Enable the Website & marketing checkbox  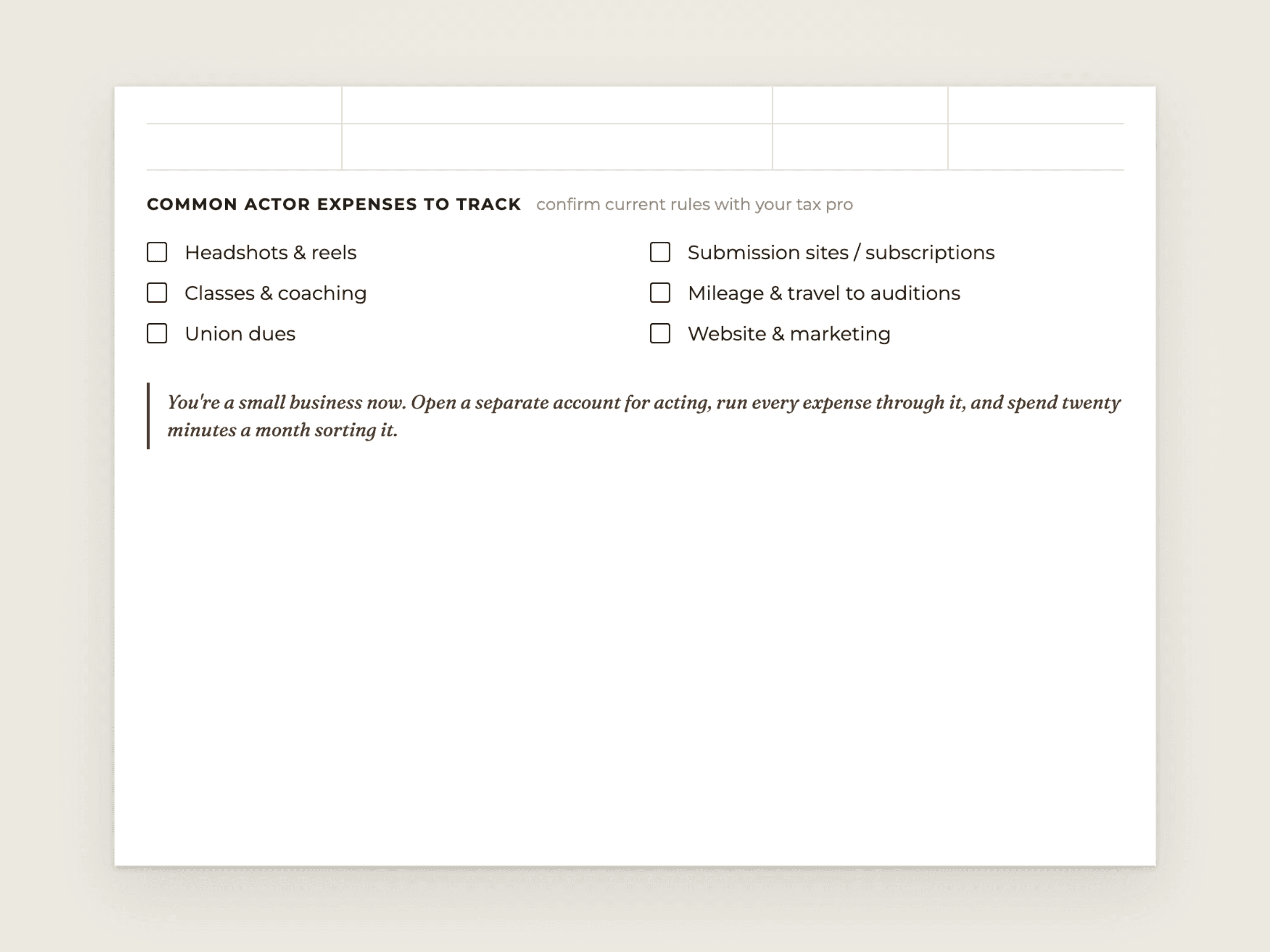point(660,334)
